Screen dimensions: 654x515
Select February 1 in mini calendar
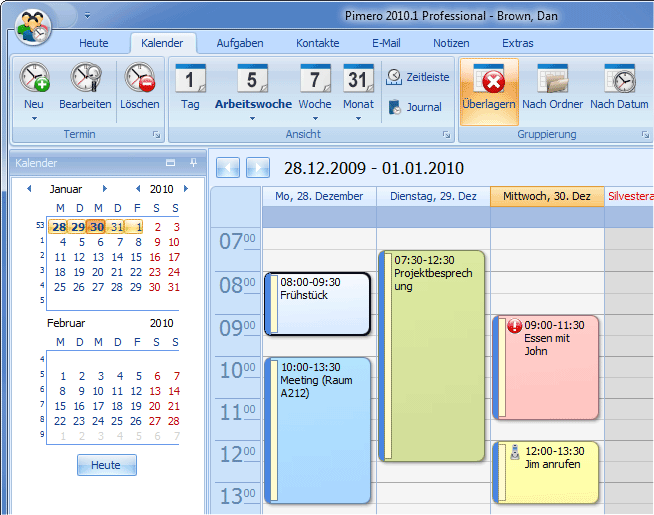tap(63, 376)
